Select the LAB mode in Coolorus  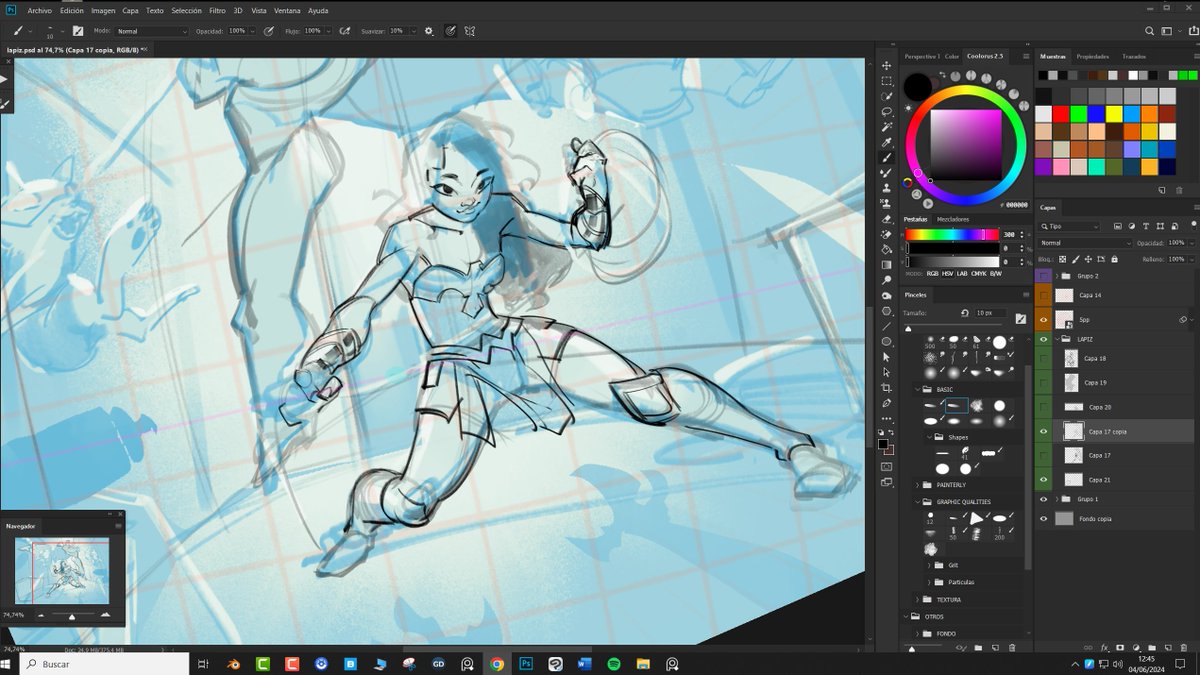962,273
